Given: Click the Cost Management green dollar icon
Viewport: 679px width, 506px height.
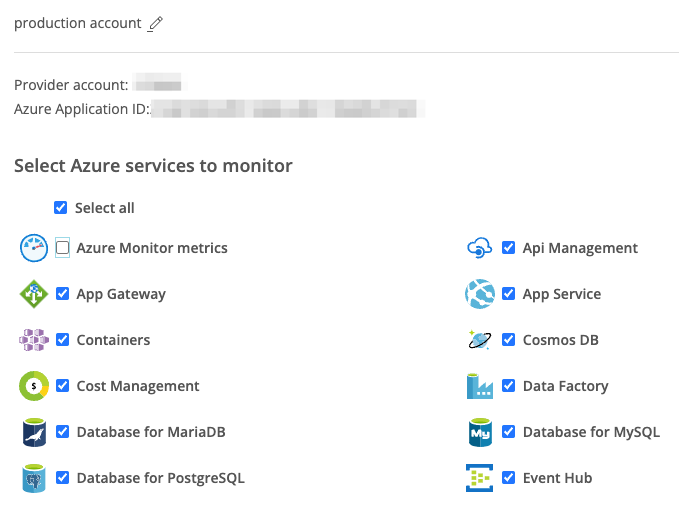Looking at the screenshot, I should tap(34, 386).
